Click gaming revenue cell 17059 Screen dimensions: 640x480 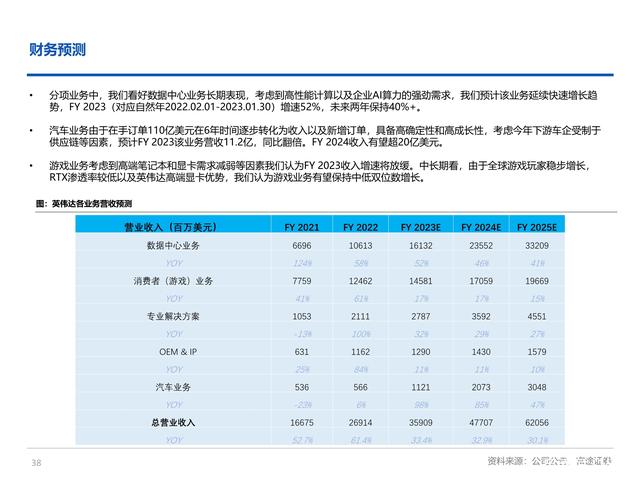point(481,281)
